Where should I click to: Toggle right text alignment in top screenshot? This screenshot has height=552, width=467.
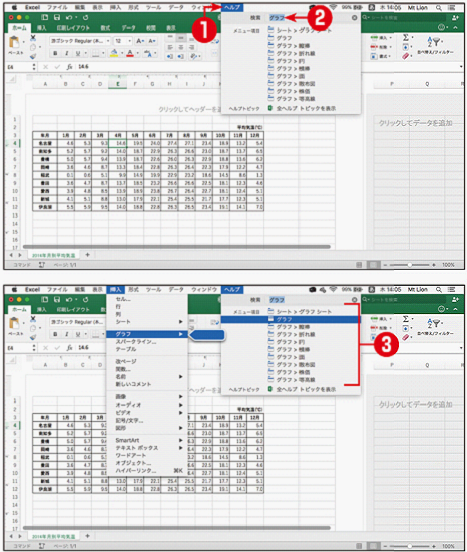click(x=192, y=47)
